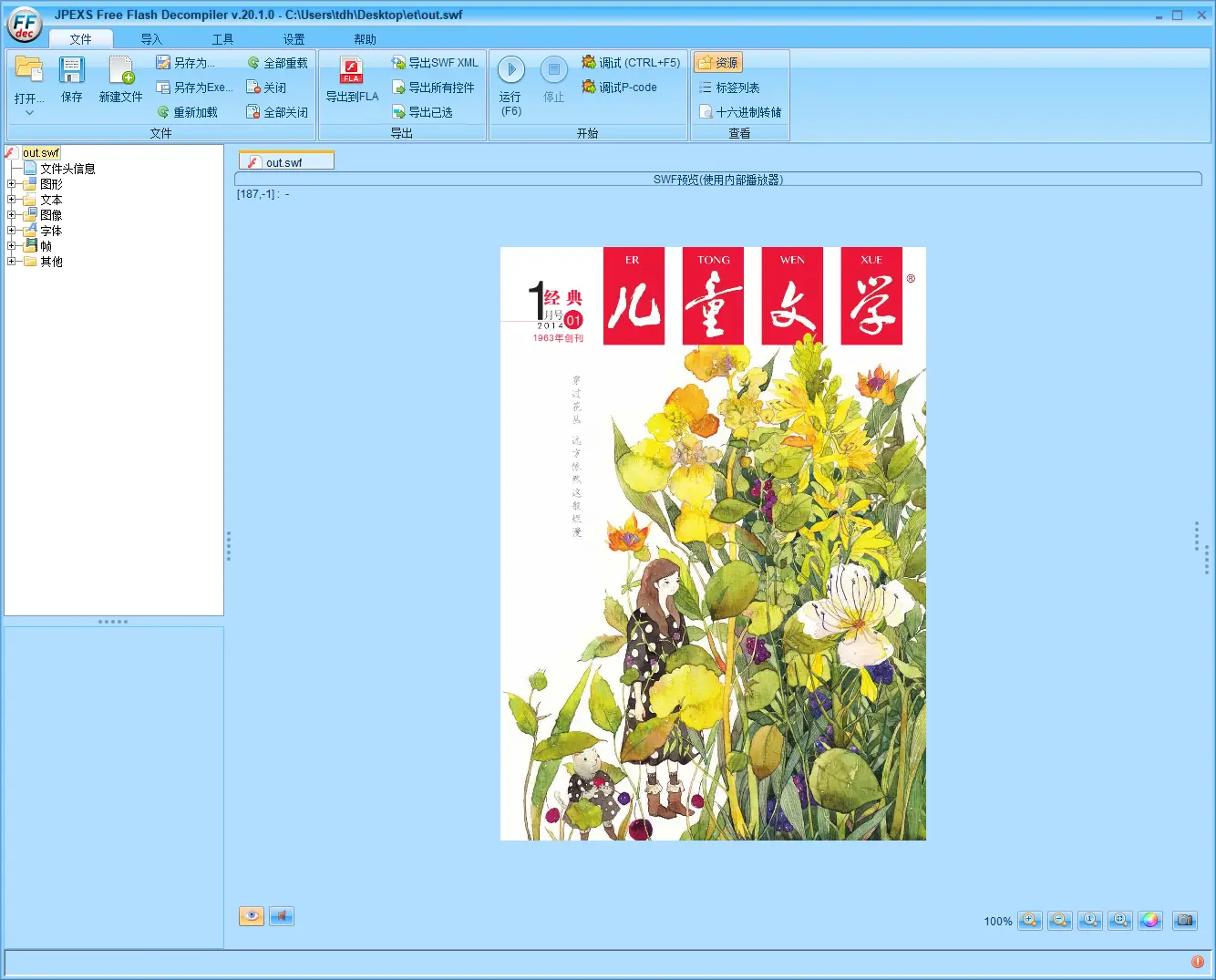The height and width of the screenshot is (980, 1216).
Task: Click 导出所有控件 (Export all parts)
Action: [x=433, y=88]
